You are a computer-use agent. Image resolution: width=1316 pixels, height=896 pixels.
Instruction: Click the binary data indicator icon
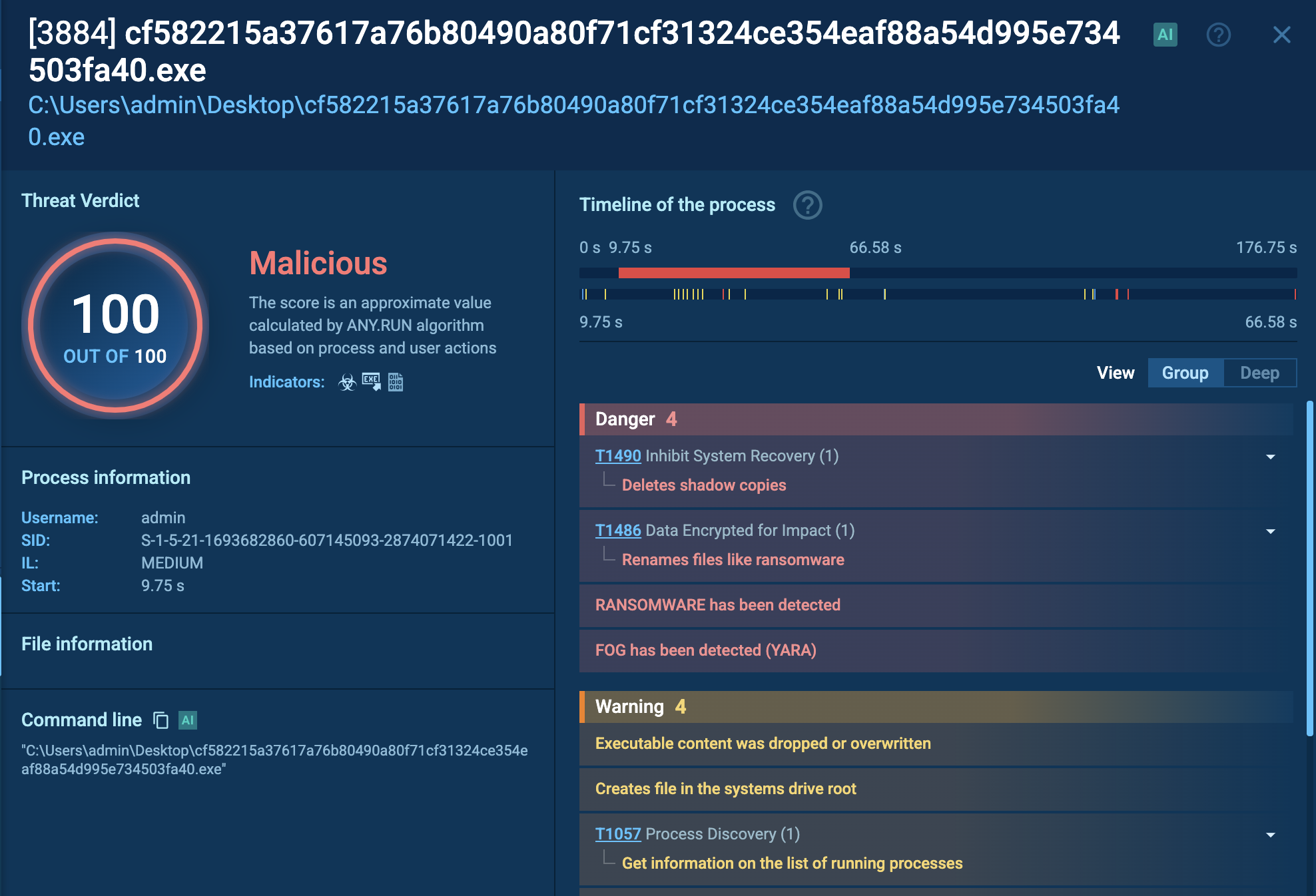396,382
